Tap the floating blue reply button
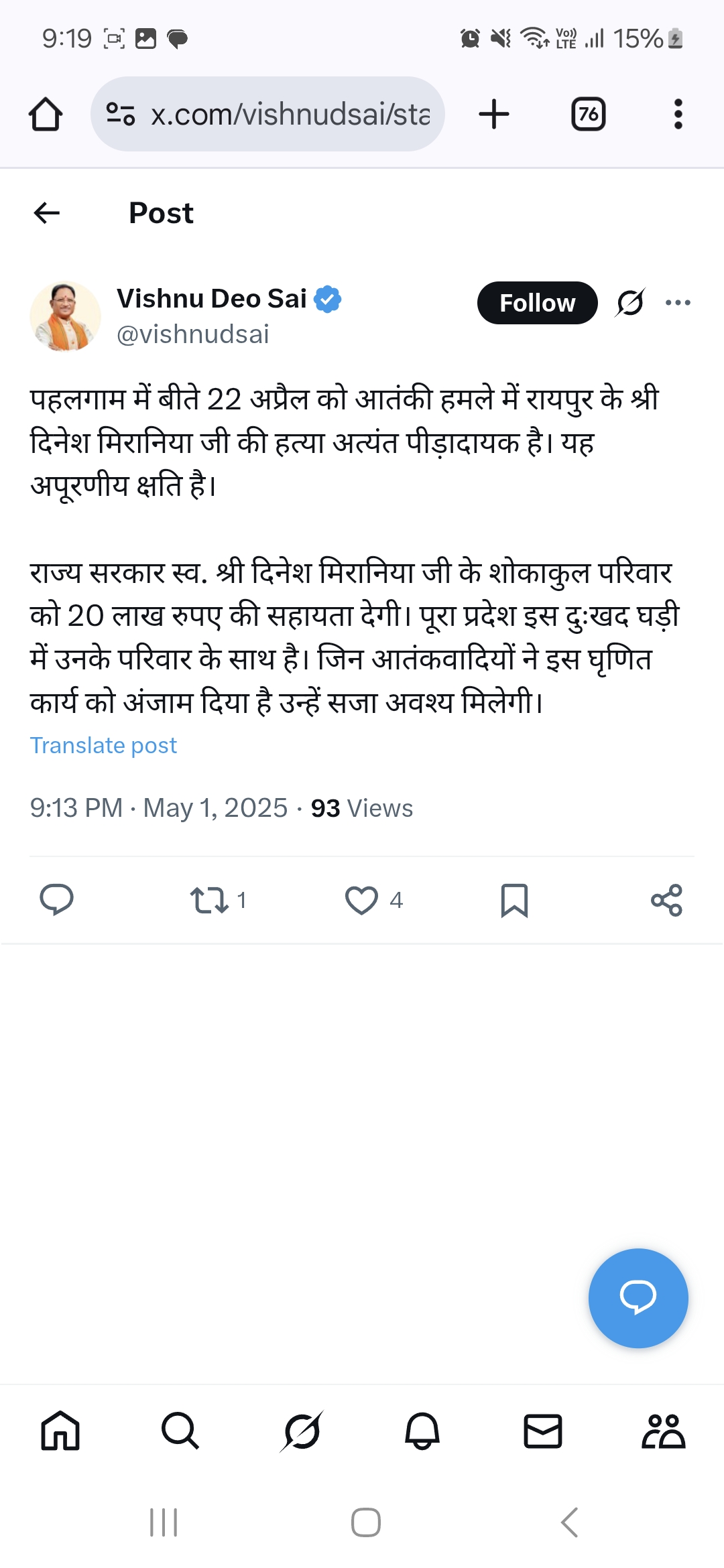The height and width of the screenshot is (1568, 724). point(638,1298)
